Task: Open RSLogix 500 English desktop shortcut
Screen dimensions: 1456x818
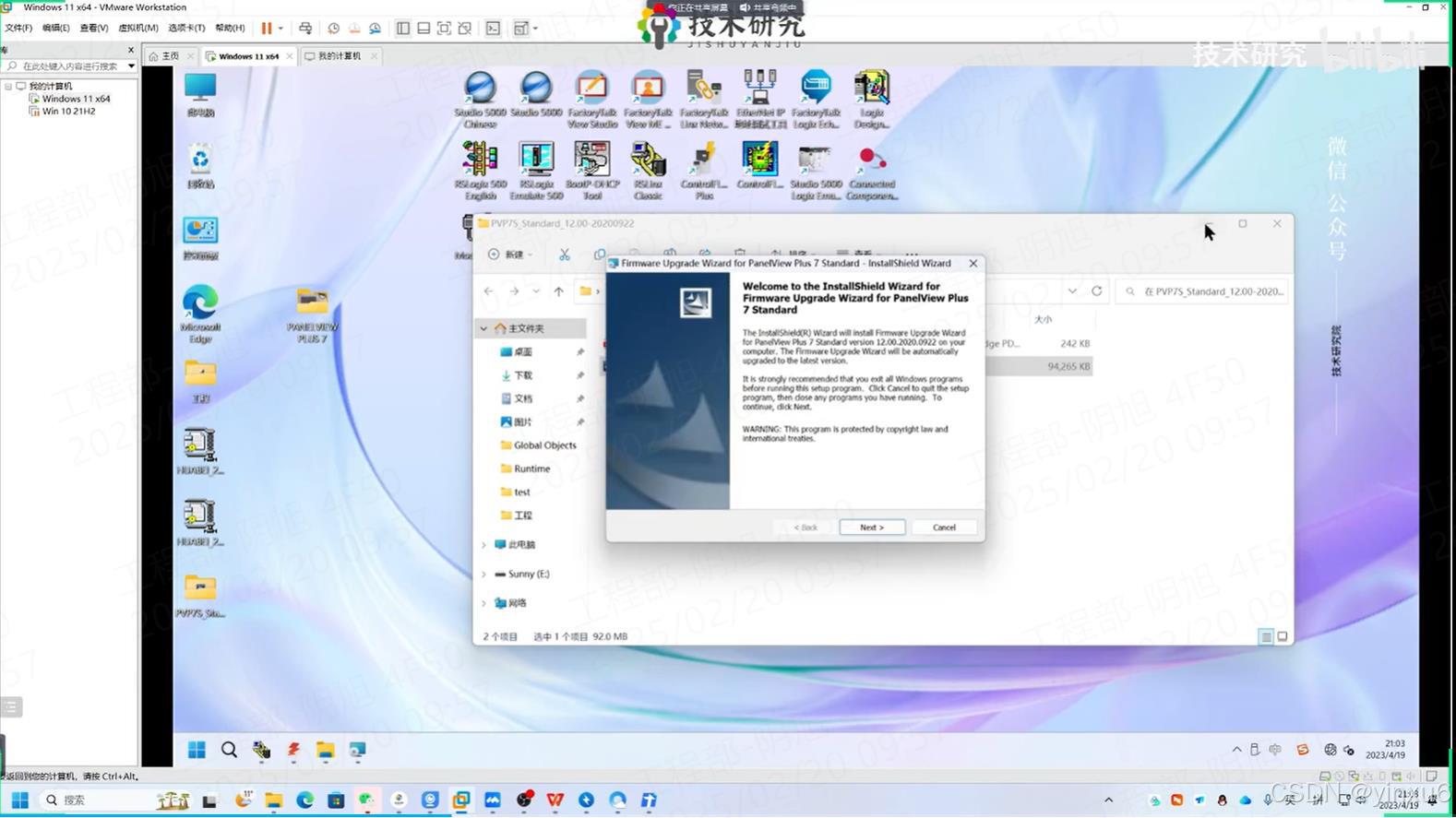Action: pyautogui.click(x=480, y=171)
